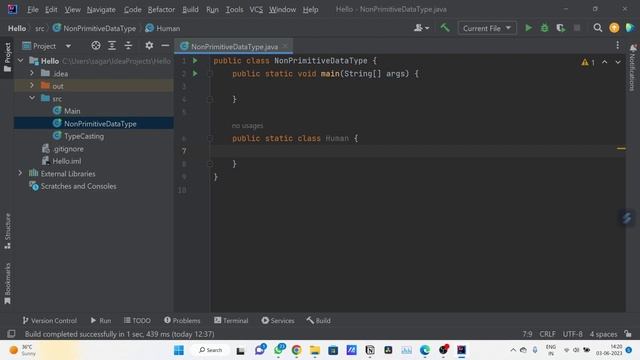
Task: Open Search Everywhere magnifier icon
Action: click(x=598, y=28)
